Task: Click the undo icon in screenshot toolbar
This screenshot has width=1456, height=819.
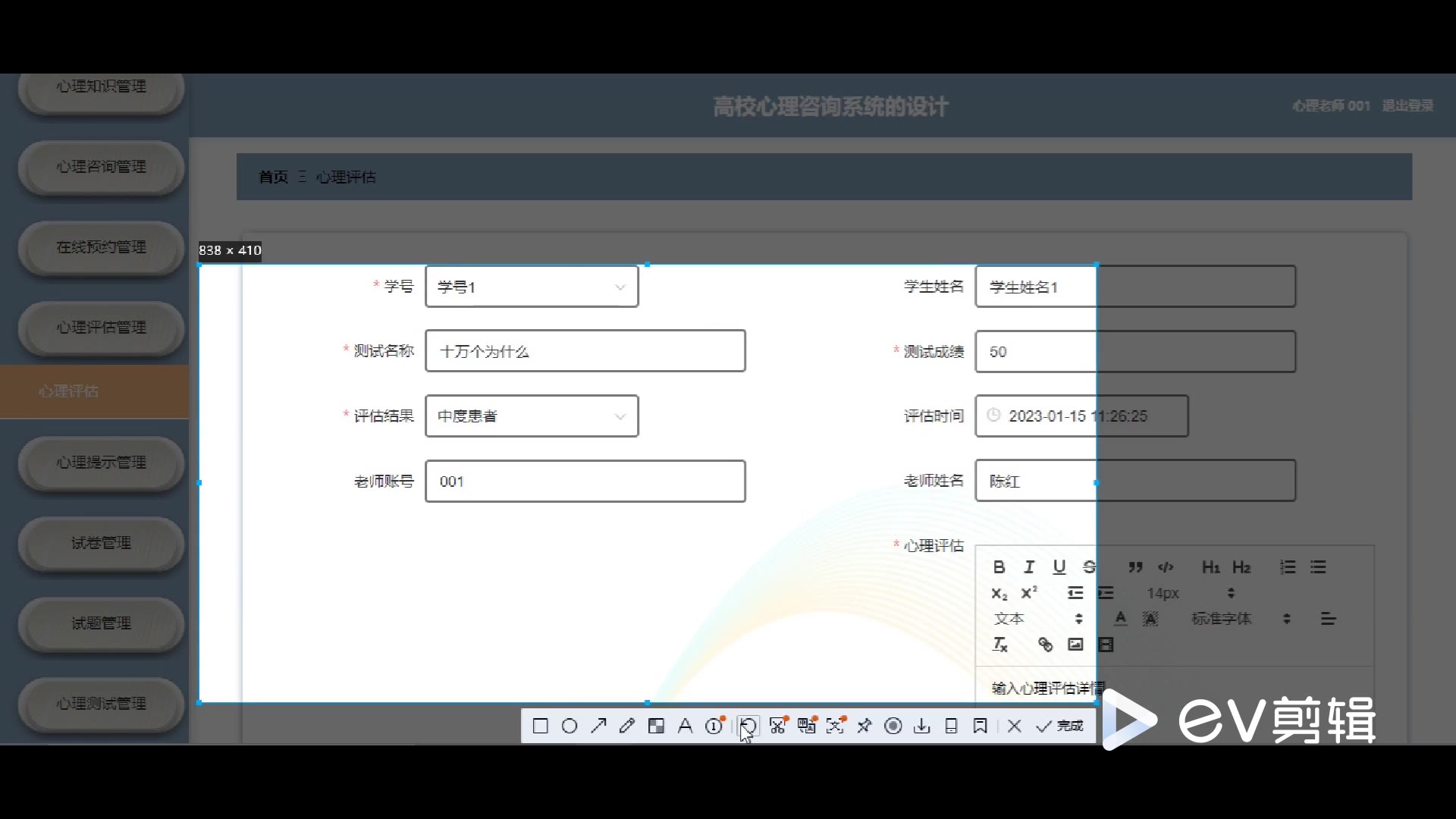Action: tap(748, 726)
